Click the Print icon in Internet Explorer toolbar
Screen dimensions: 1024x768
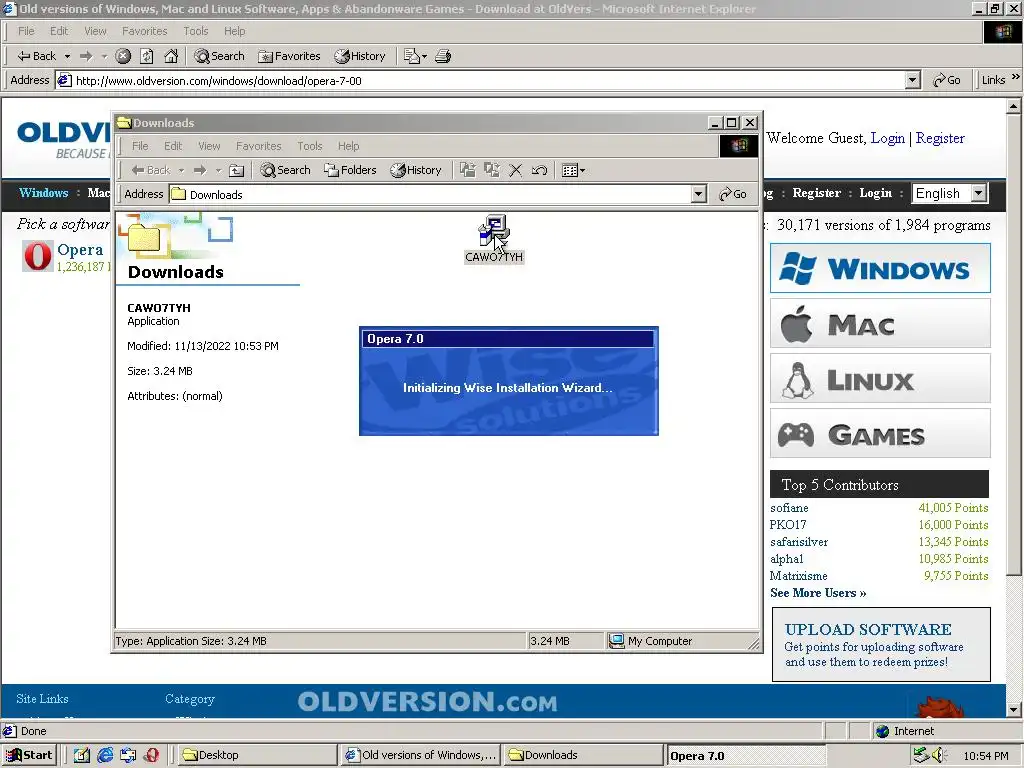point(443,56)
